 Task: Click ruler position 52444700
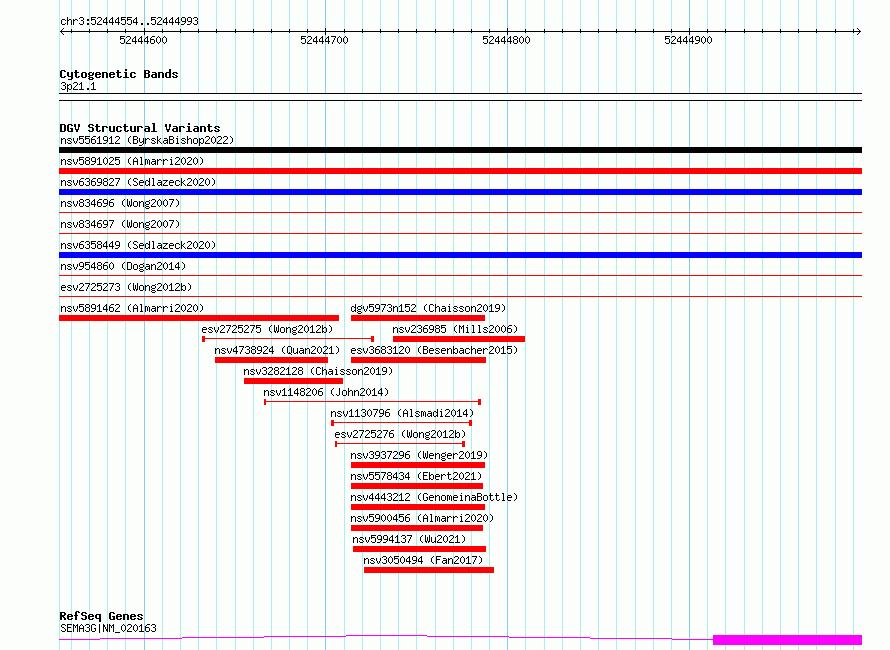pos(324,40)
